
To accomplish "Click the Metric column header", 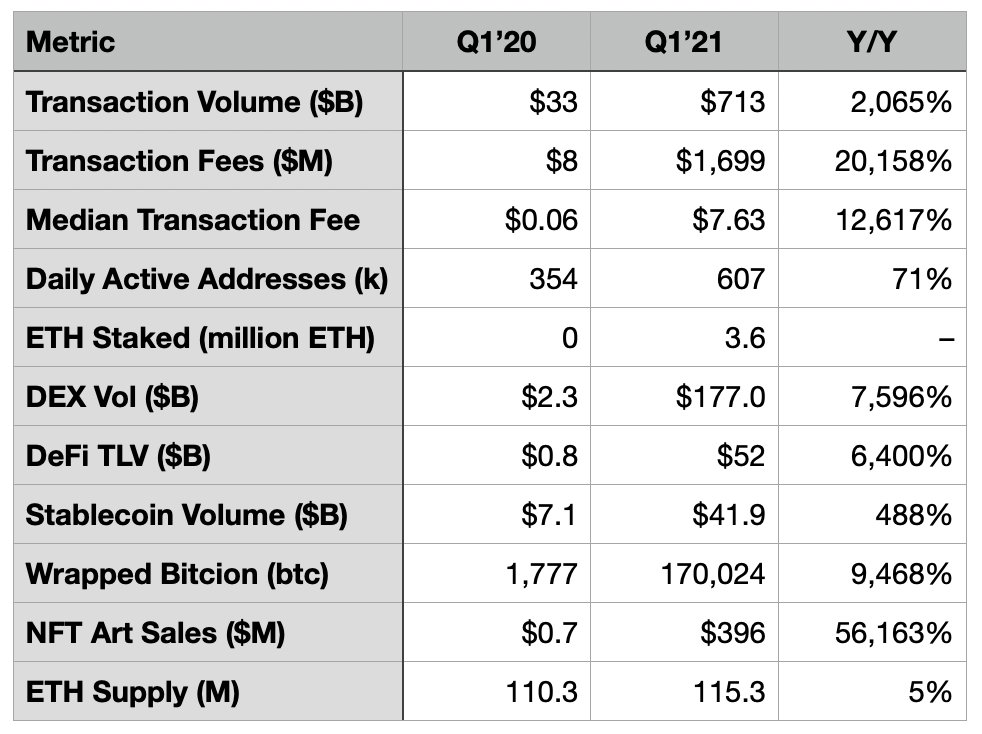I will pyautogui.click(x=71, y=42).
